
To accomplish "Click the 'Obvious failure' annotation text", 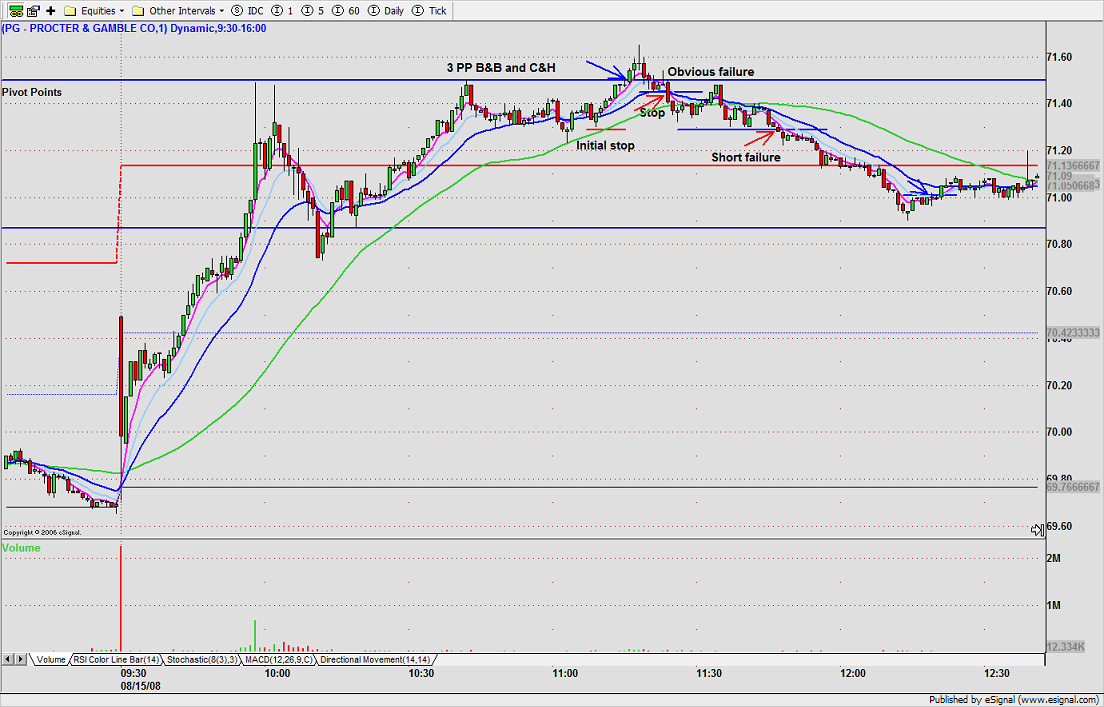I will tap(710, 72).
